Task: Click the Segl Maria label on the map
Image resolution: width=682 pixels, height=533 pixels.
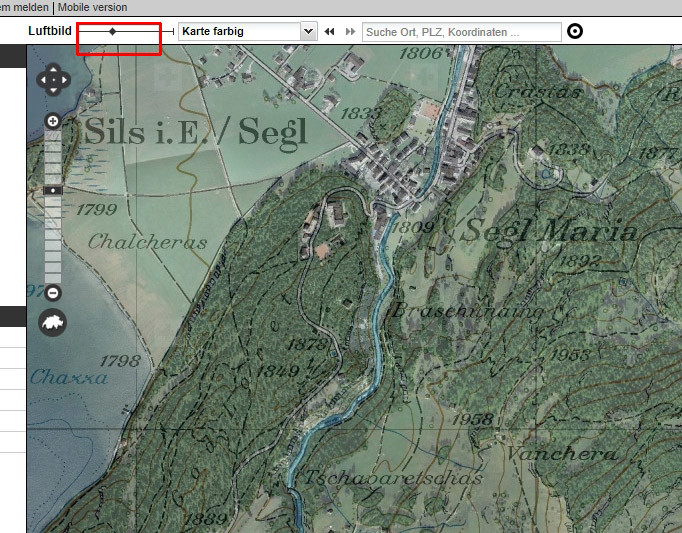Action: [550, 232]
